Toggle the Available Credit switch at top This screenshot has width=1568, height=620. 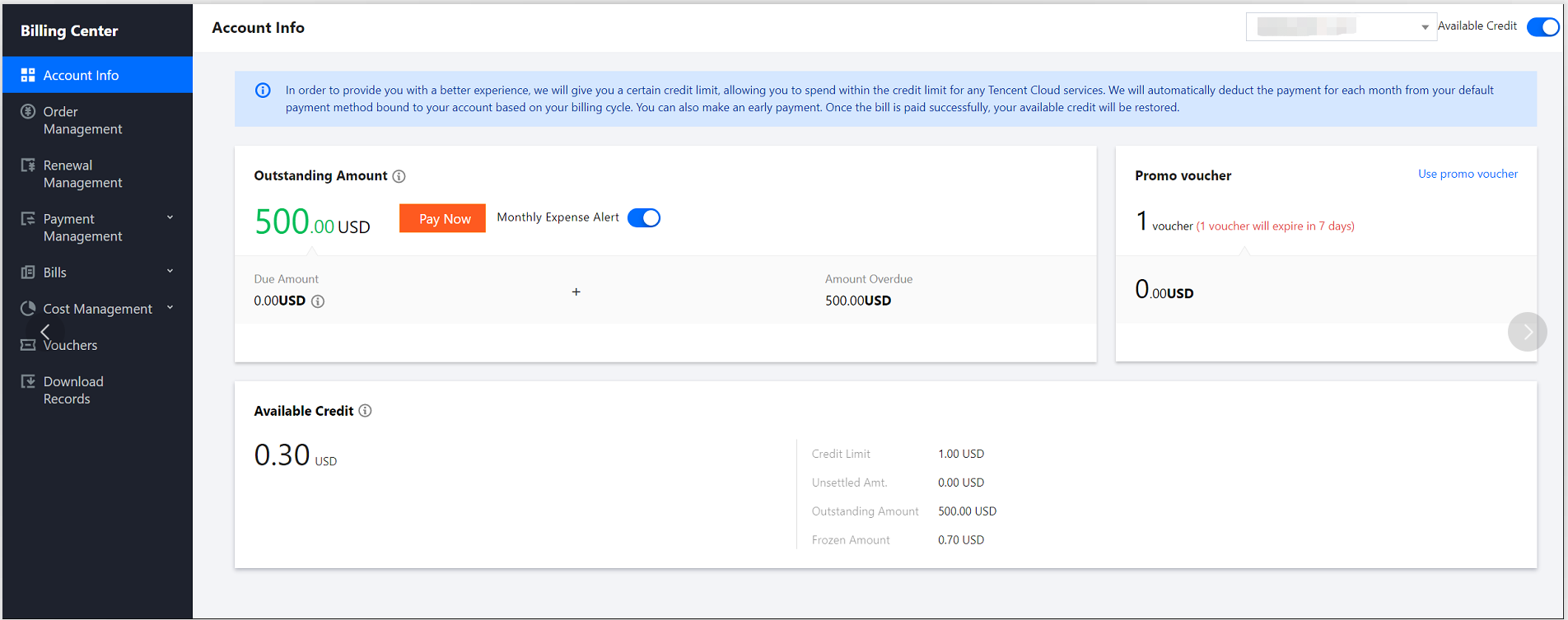click(x=1542, y=27)
